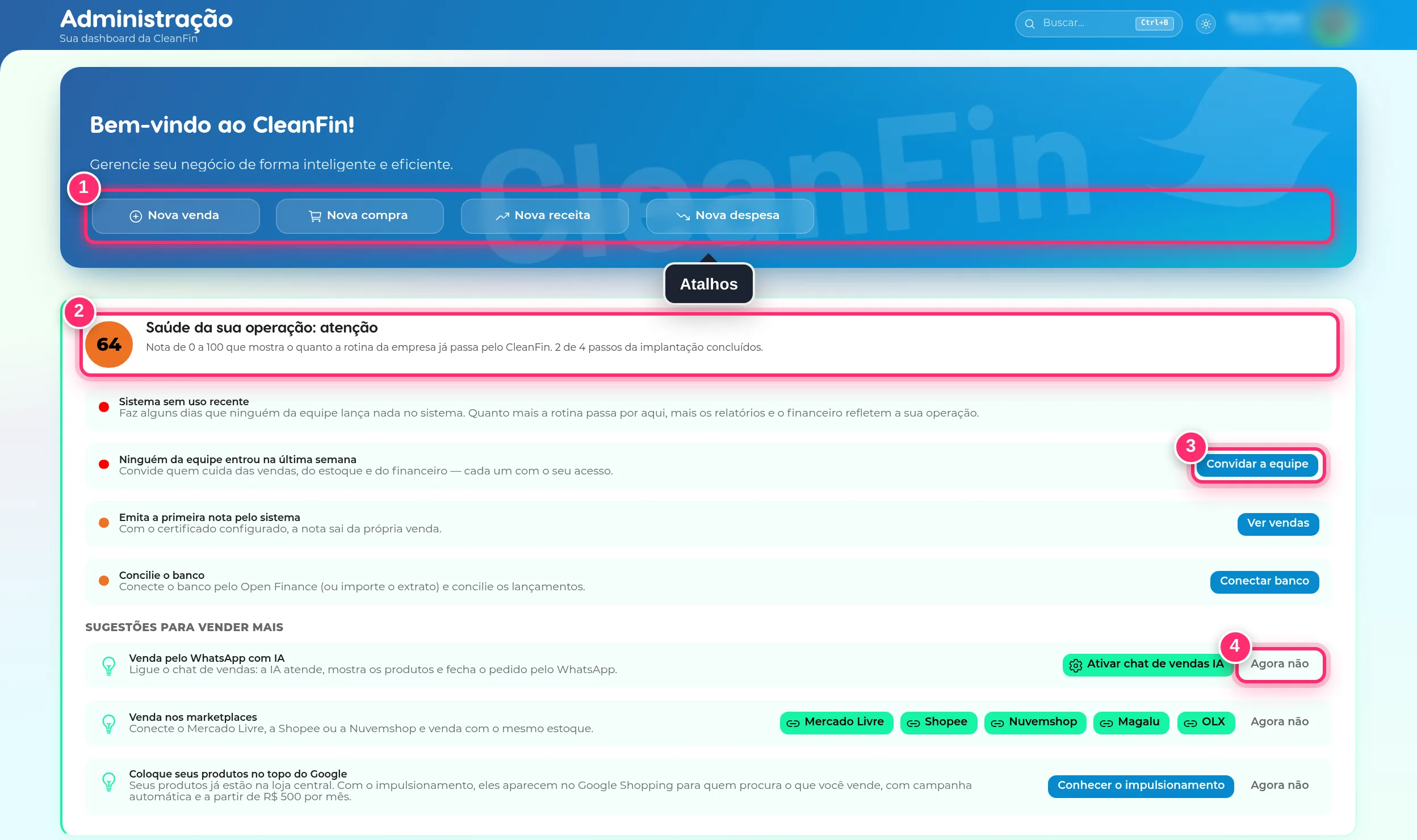Click Conhecer o impulsionamento button
1417x840 pixels.
click(x=1141, y=786)
